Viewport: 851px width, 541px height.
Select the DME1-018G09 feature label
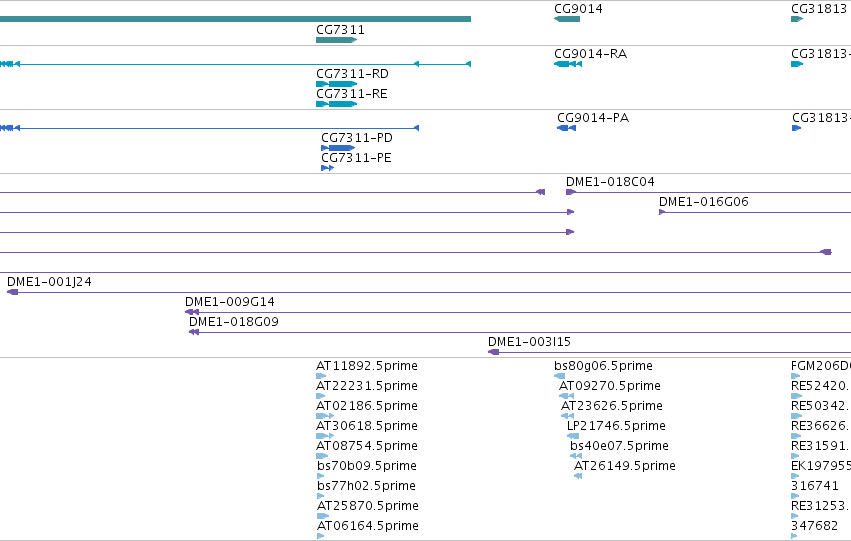pyautogui.click(x=233, y=322)
